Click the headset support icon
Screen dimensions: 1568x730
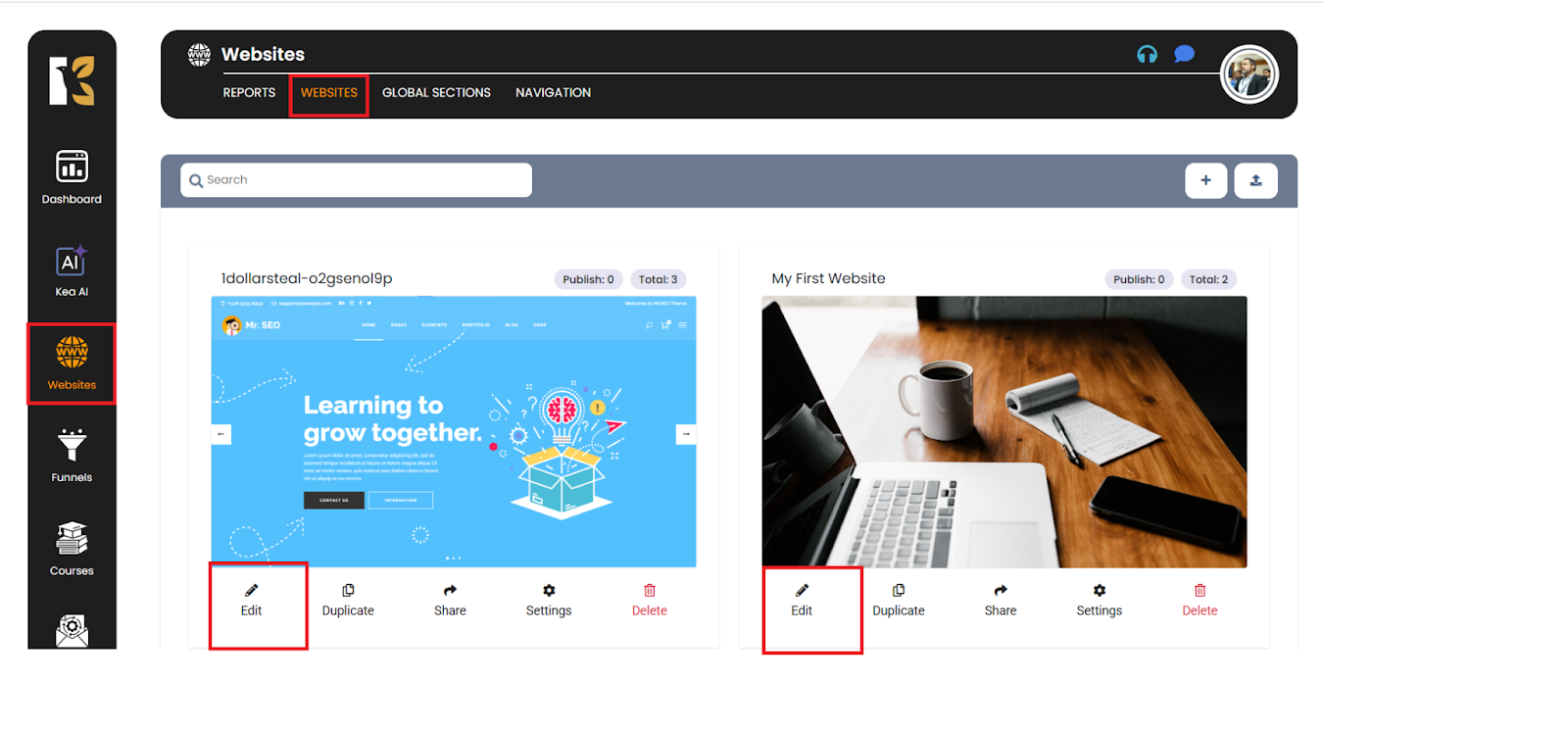[x=1147, y=54]
